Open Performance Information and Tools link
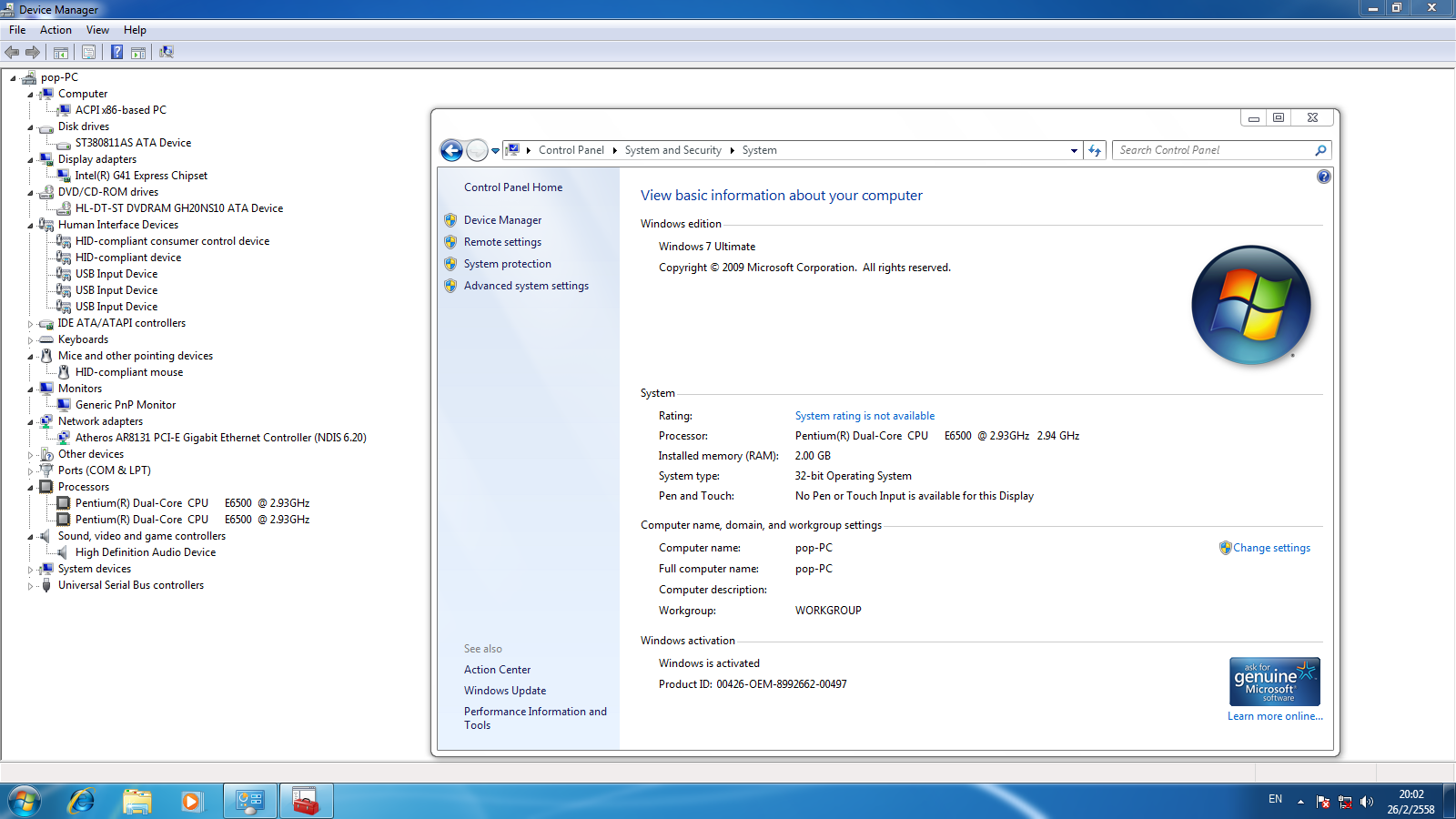Screen dimensions: 1456x819 [535, 718]
